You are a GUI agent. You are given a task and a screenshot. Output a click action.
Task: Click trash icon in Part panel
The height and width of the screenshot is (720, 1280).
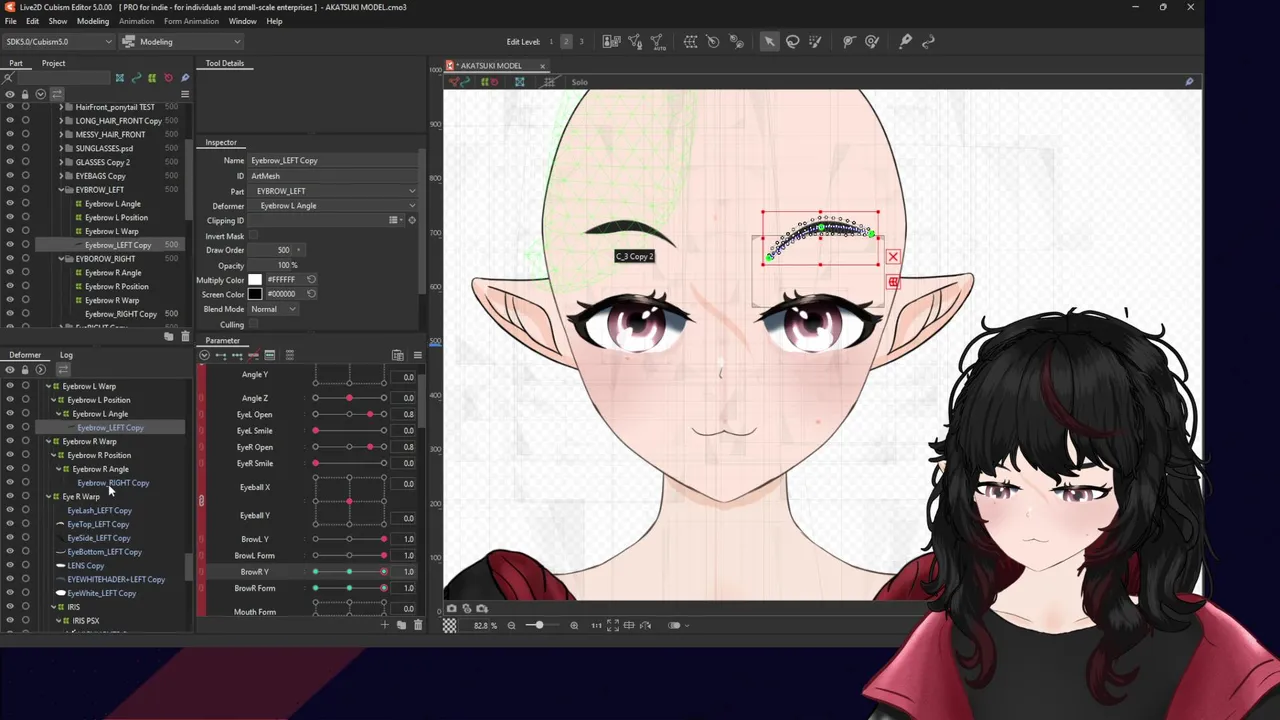coord(185,337)
